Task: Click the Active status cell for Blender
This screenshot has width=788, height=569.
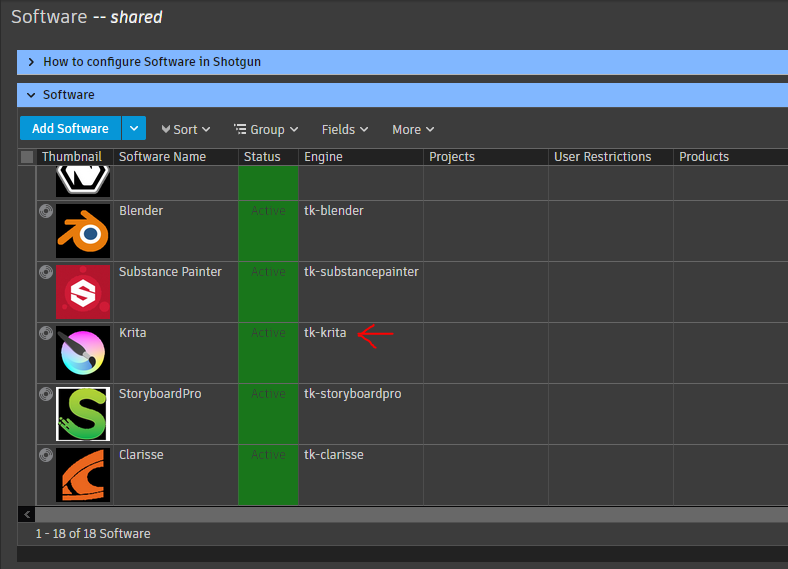Action: coord(268,231)
